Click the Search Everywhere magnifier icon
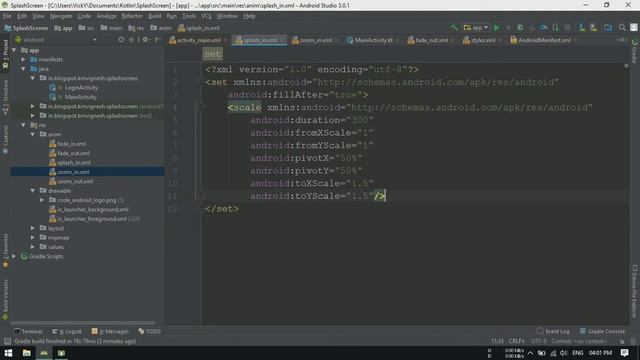The image size is (640, 360). pos(622,28)
